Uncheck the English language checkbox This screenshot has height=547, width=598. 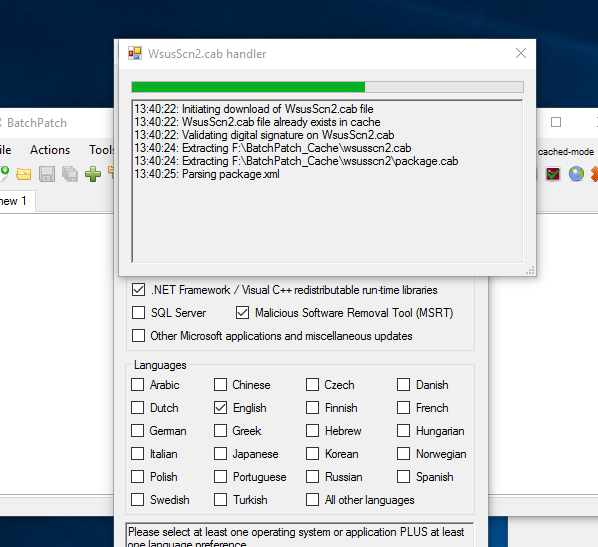point(220,407)
